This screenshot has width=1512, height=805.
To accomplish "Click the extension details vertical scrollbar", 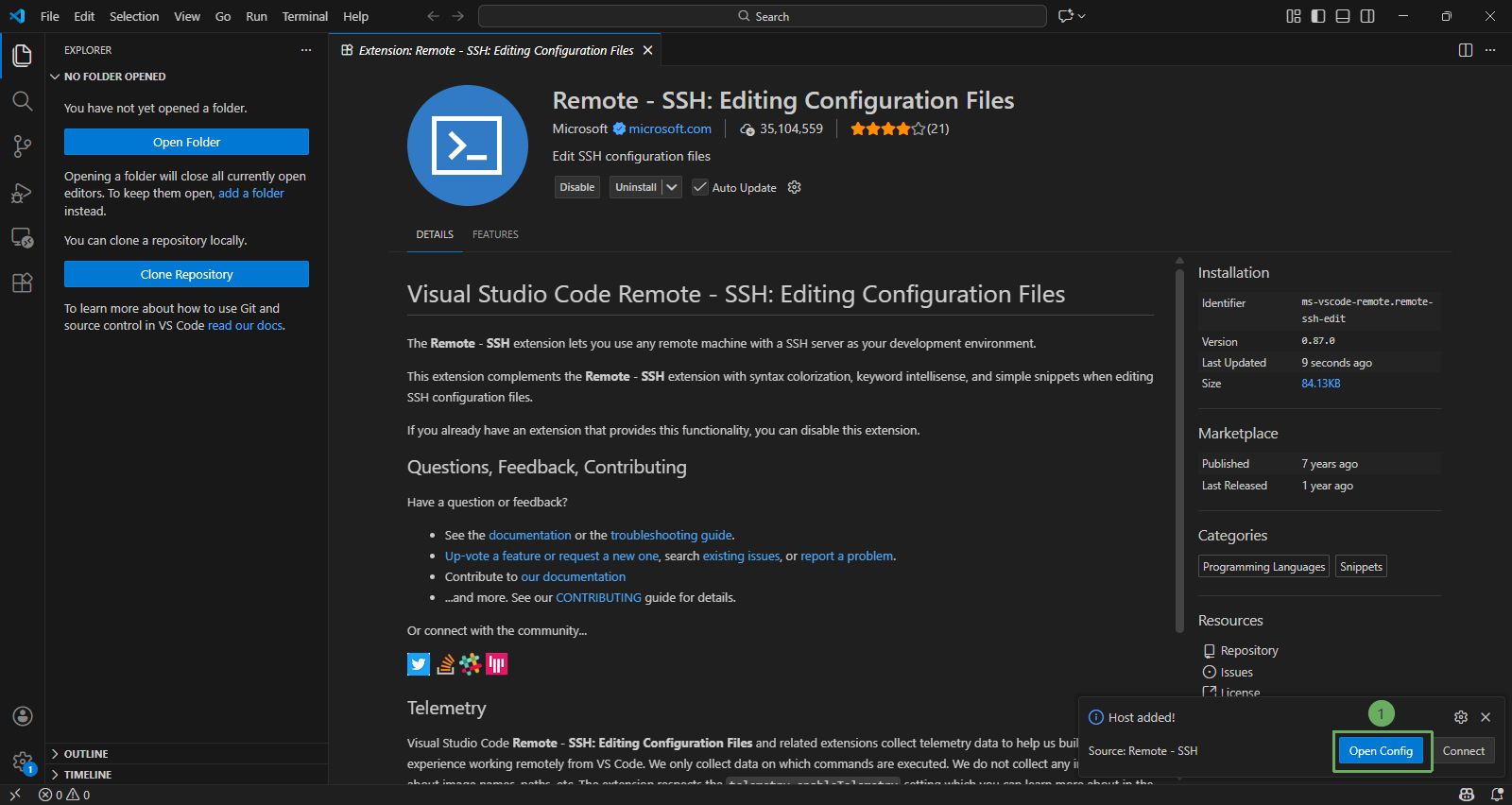I will coord(1179,452).
